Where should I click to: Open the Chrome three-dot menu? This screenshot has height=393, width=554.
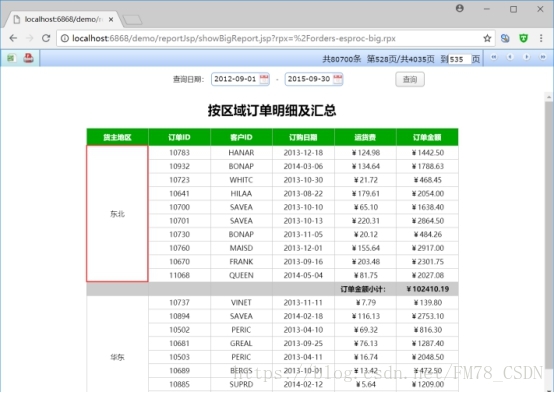pyautogui.click(x=541, y=38)
